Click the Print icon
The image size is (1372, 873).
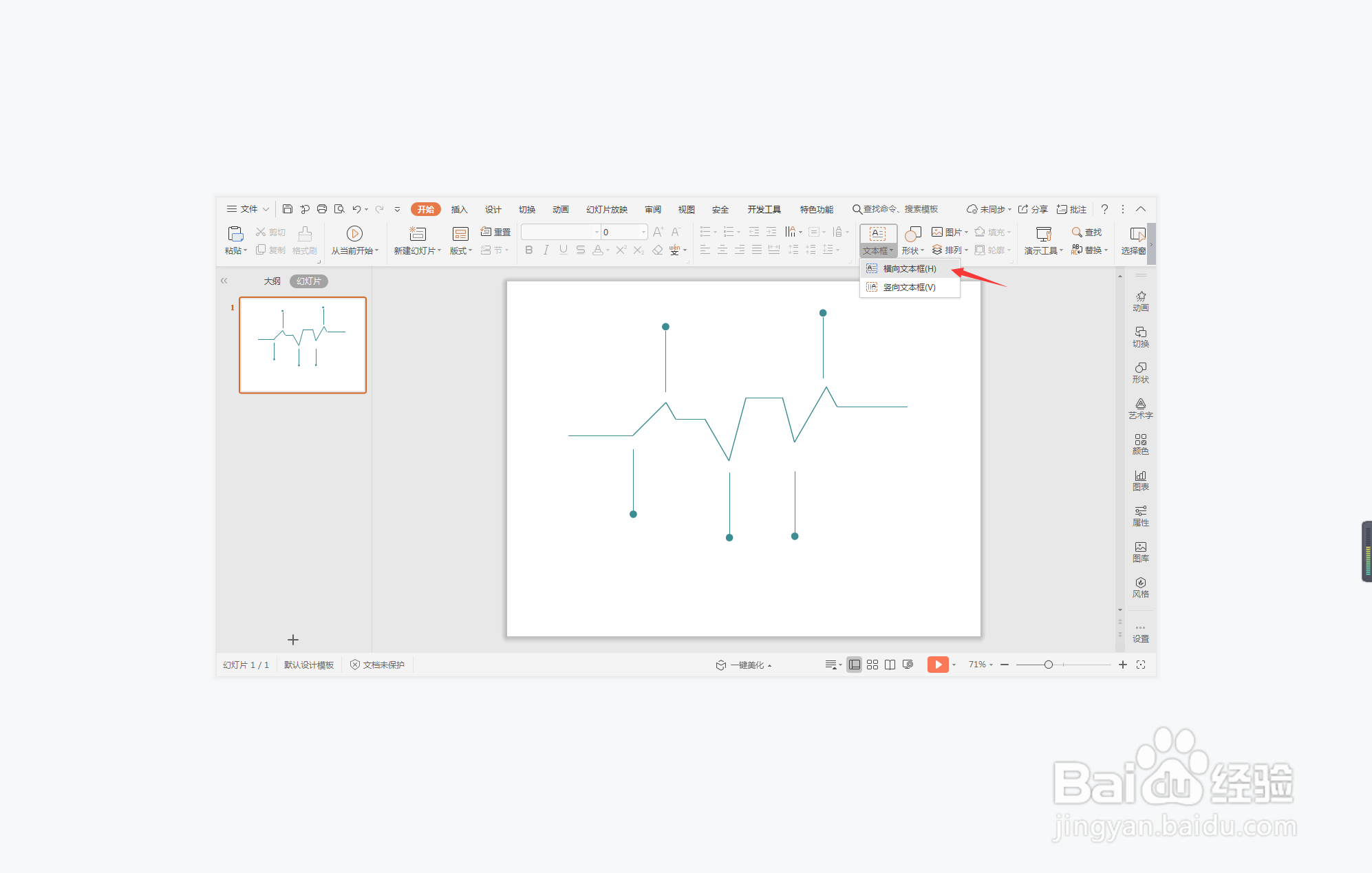[x=322, y=209]
